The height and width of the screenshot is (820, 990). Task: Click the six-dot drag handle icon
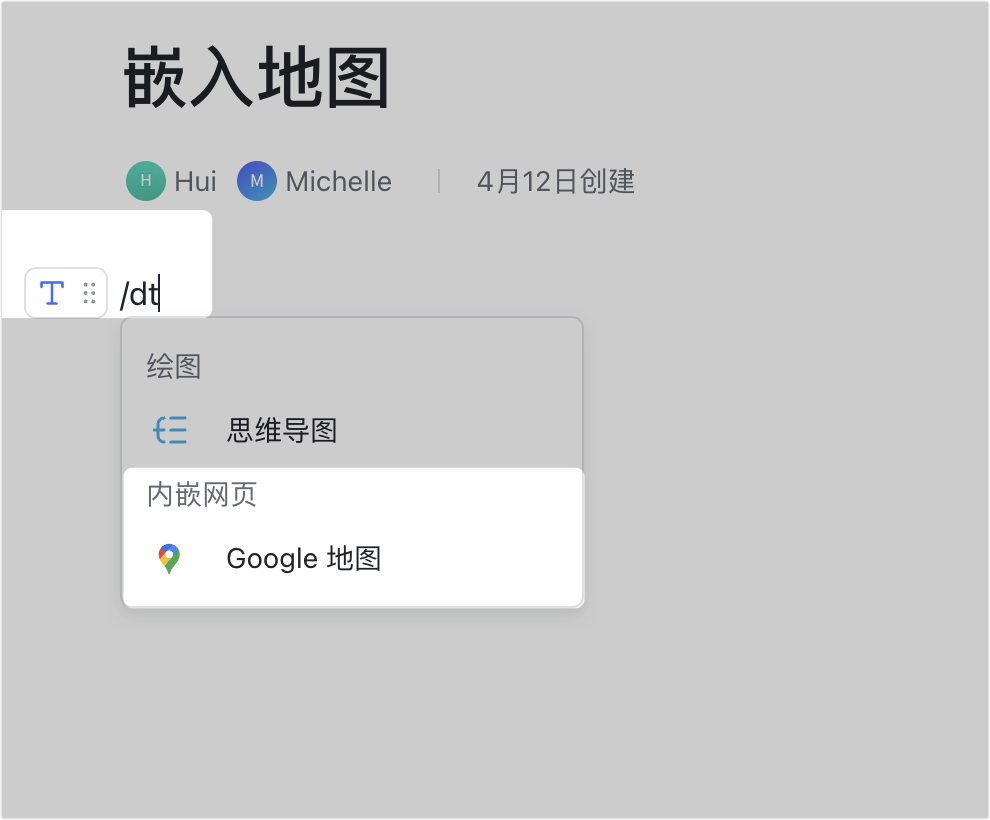[x=88, y=292]
